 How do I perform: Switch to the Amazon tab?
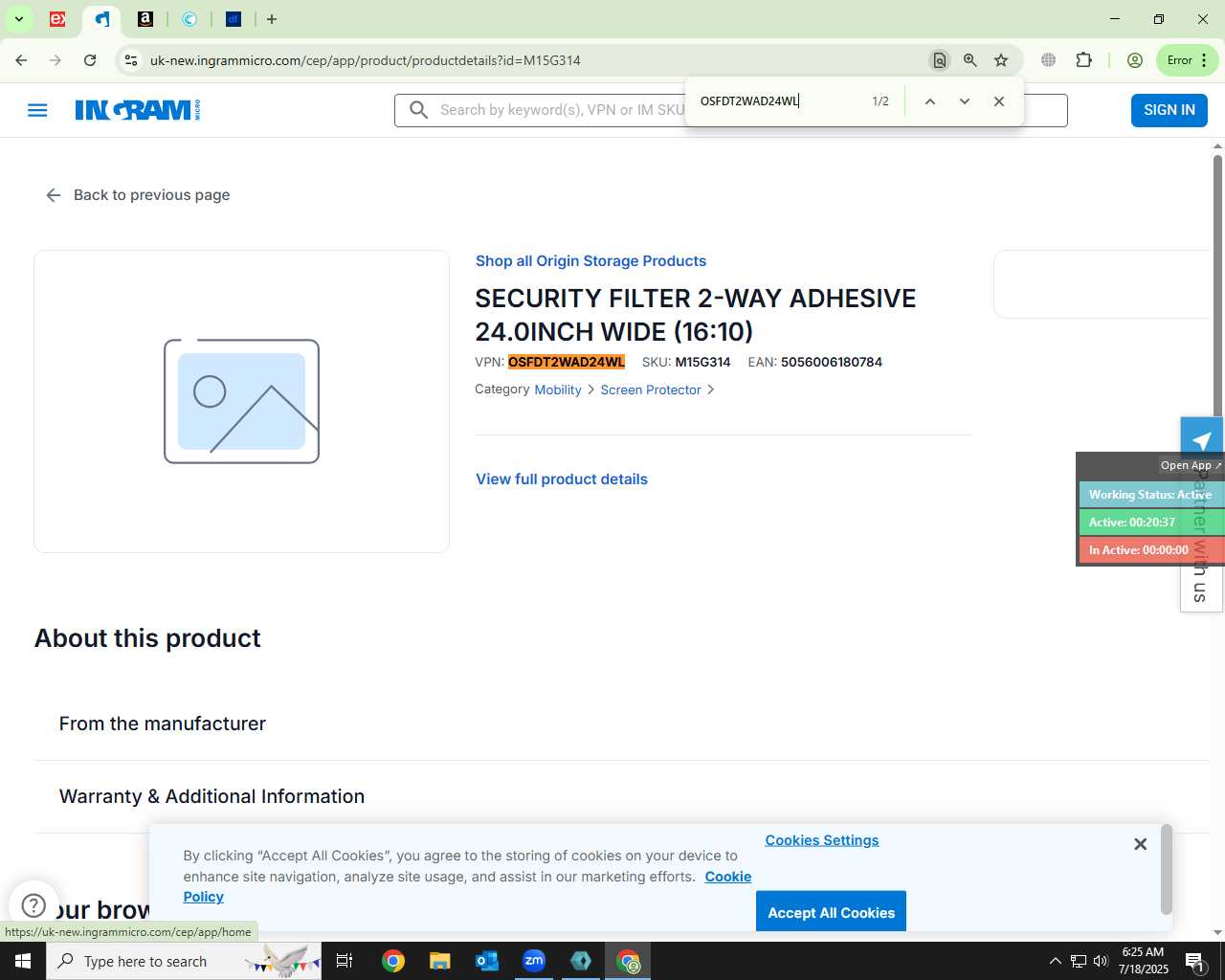click(145, 19)
